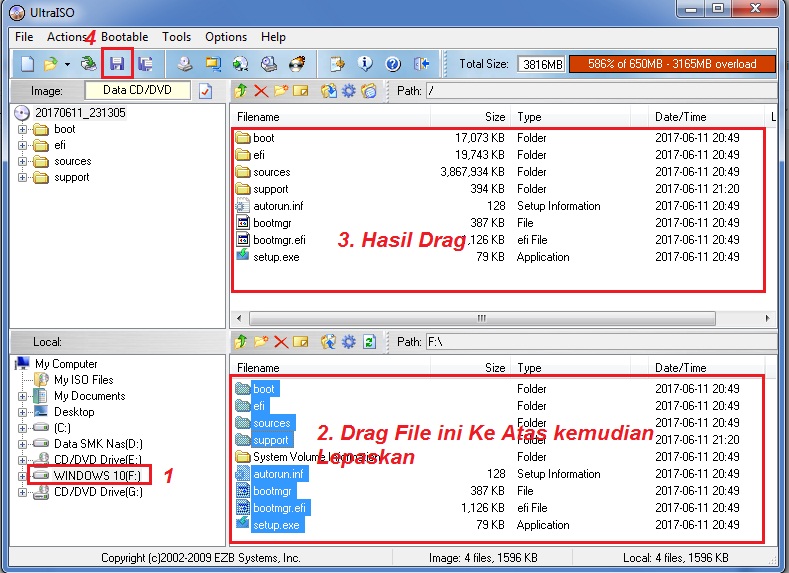Click the image Path field showing /

click(x=601, y=91)
